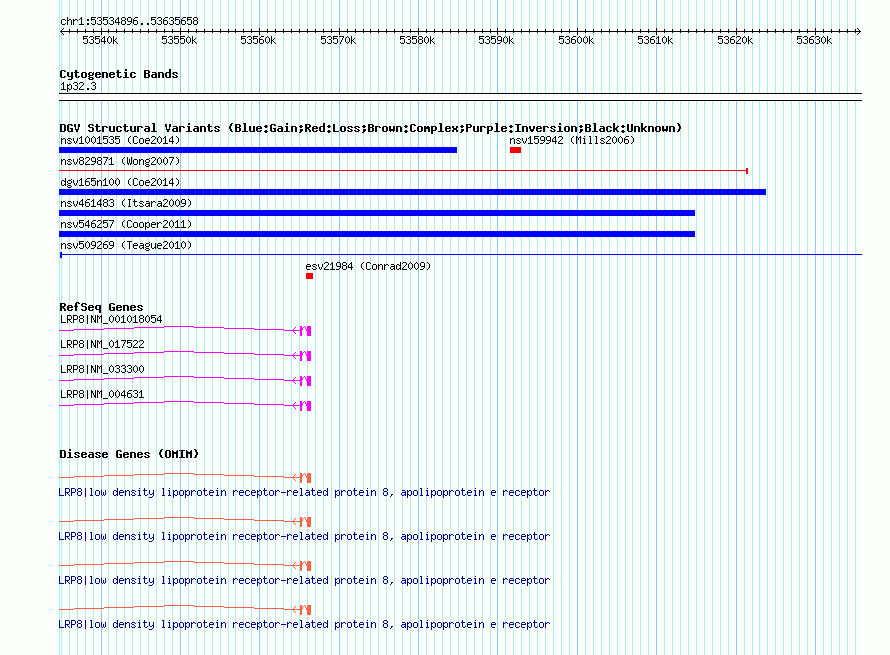The height and width of the screenshot is (655, 890).
Task: Select the small red nsv159942 loss marker
Action: tap(515, 150)
